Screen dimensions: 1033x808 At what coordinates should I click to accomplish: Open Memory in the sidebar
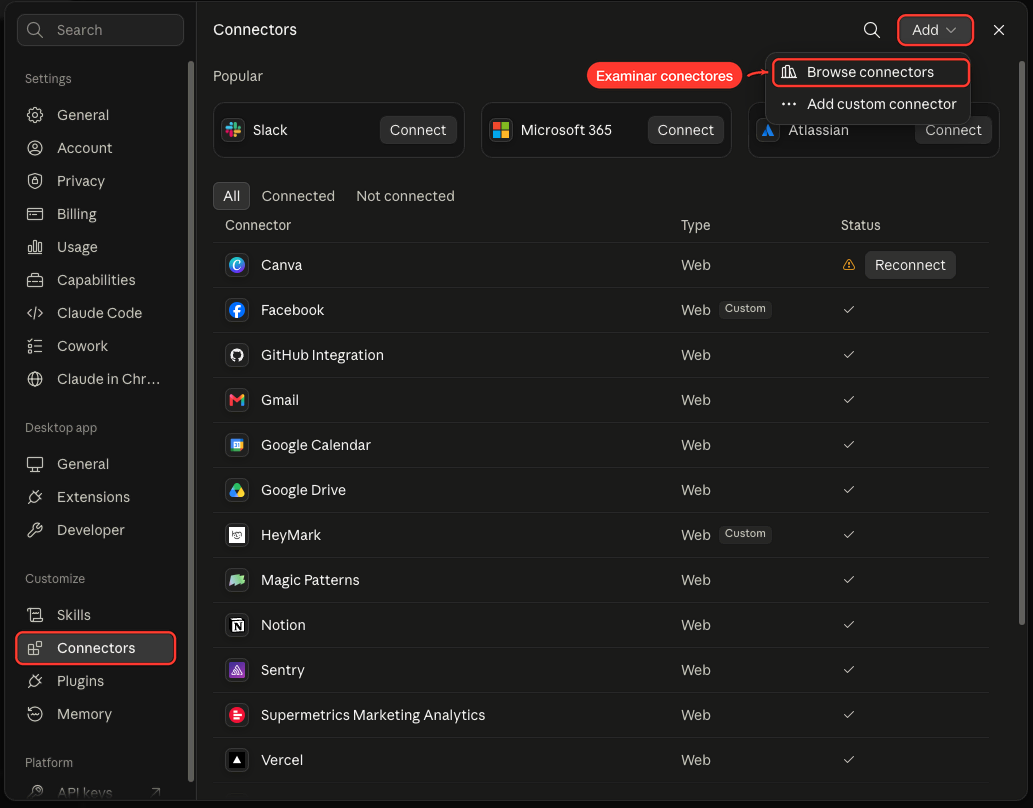96,714
